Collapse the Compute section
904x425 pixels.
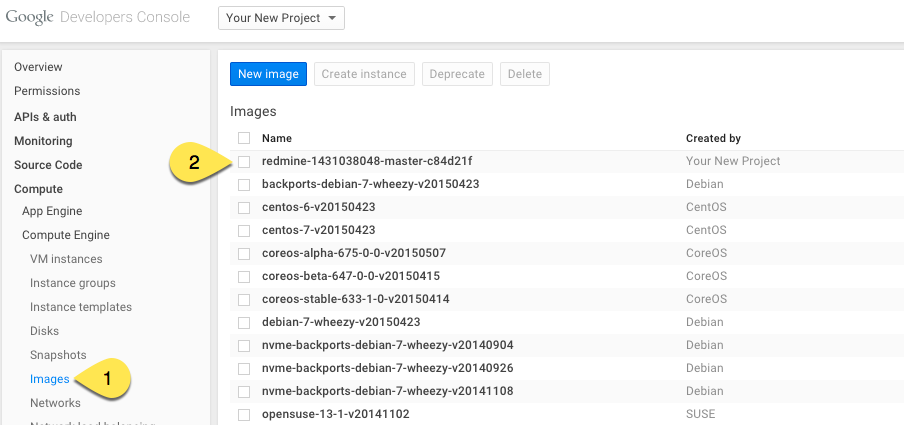(38, 189)
